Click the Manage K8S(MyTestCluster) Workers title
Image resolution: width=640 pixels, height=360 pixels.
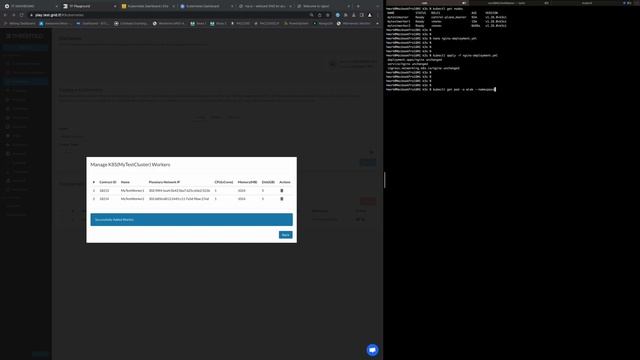pyautogui.click(x=130, y=164)
